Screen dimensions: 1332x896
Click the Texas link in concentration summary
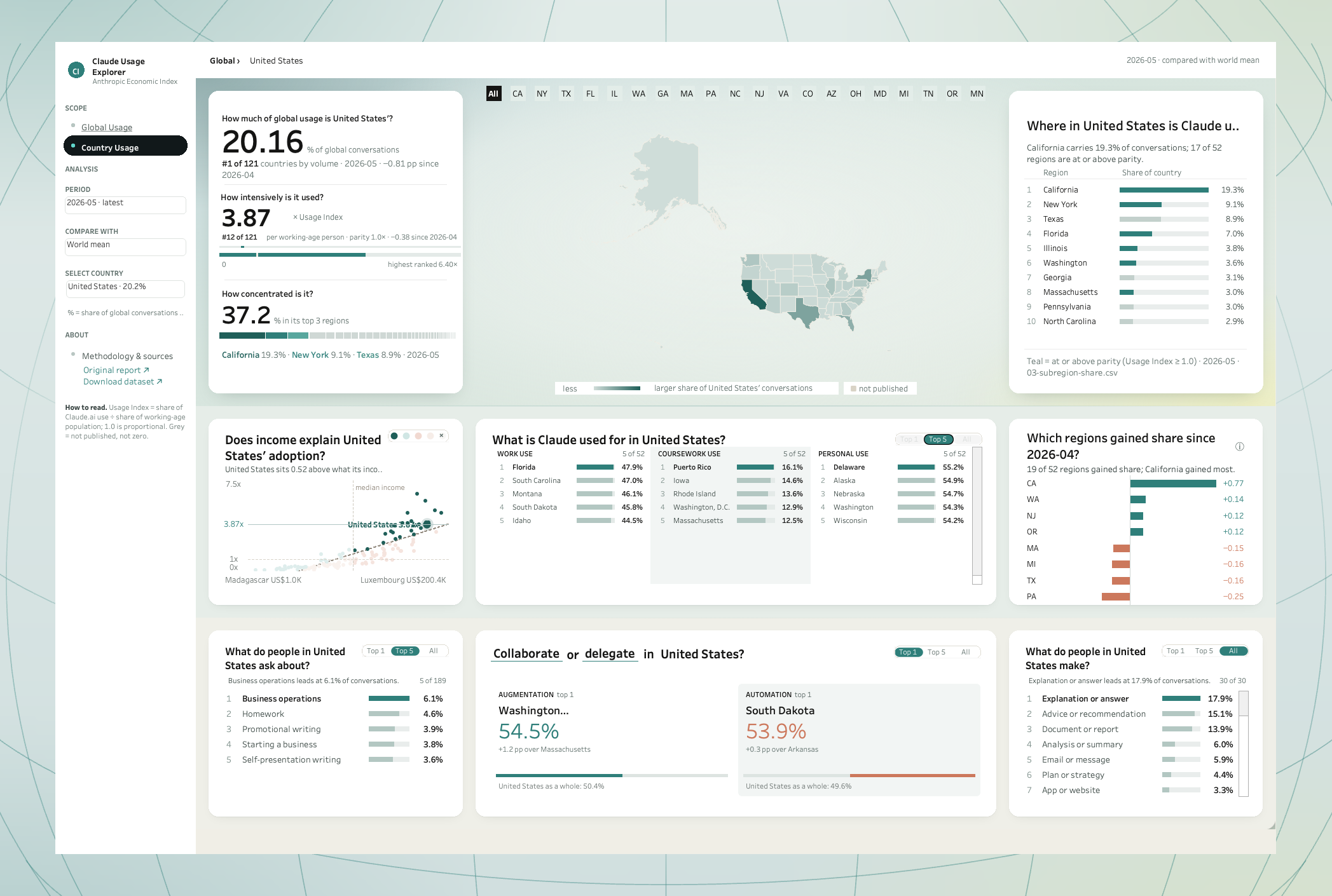tap(367, 355)
